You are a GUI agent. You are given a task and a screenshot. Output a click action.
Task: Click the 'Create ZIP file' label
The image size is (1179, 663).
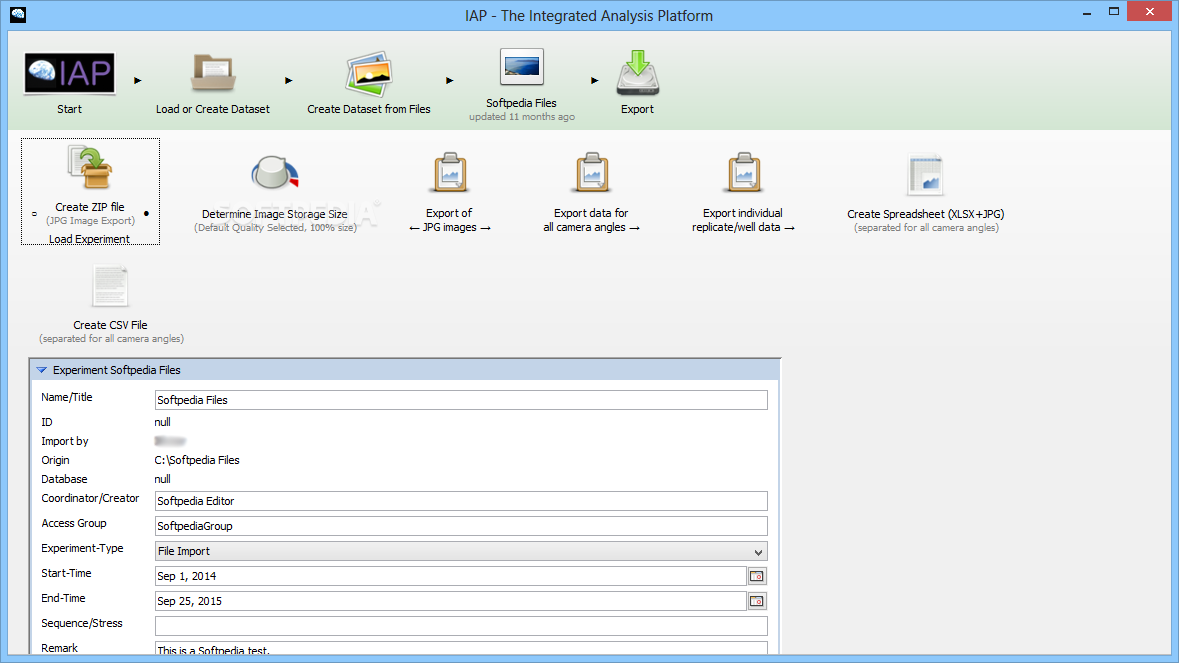[x=90, y=207]
